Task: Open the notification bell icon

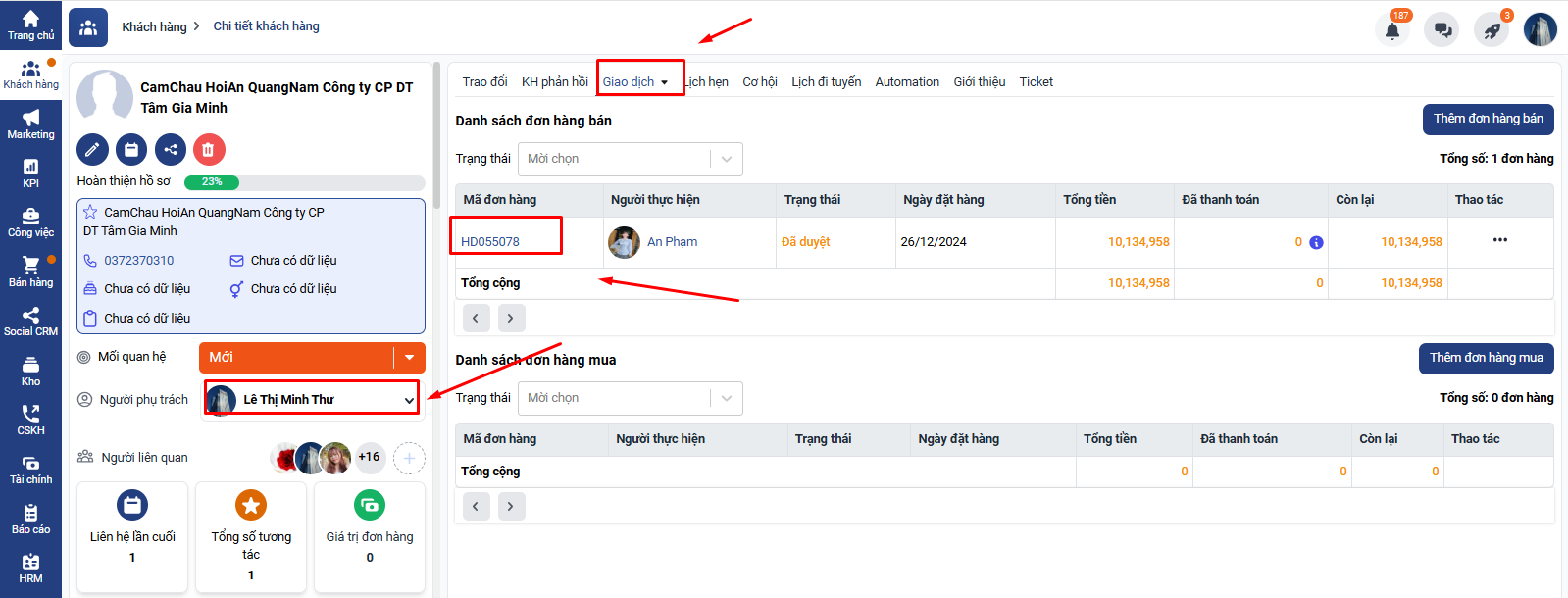Action: 1391,30
